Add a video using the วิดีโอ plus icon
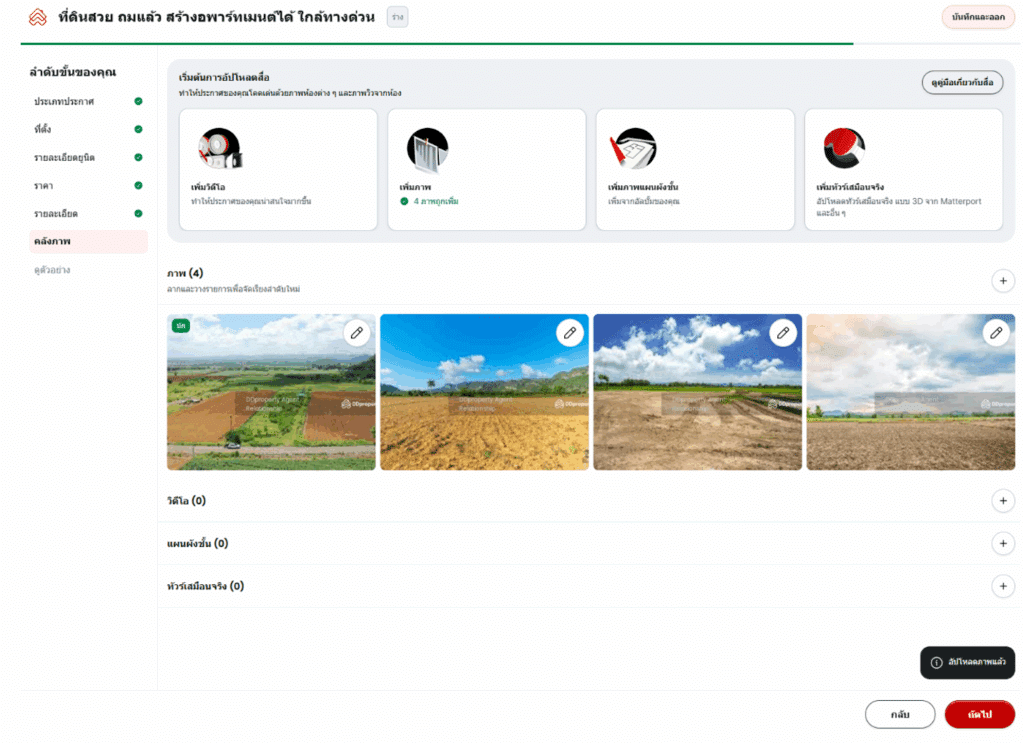This screenshot has width=1024, height=743. point(1003,500)
